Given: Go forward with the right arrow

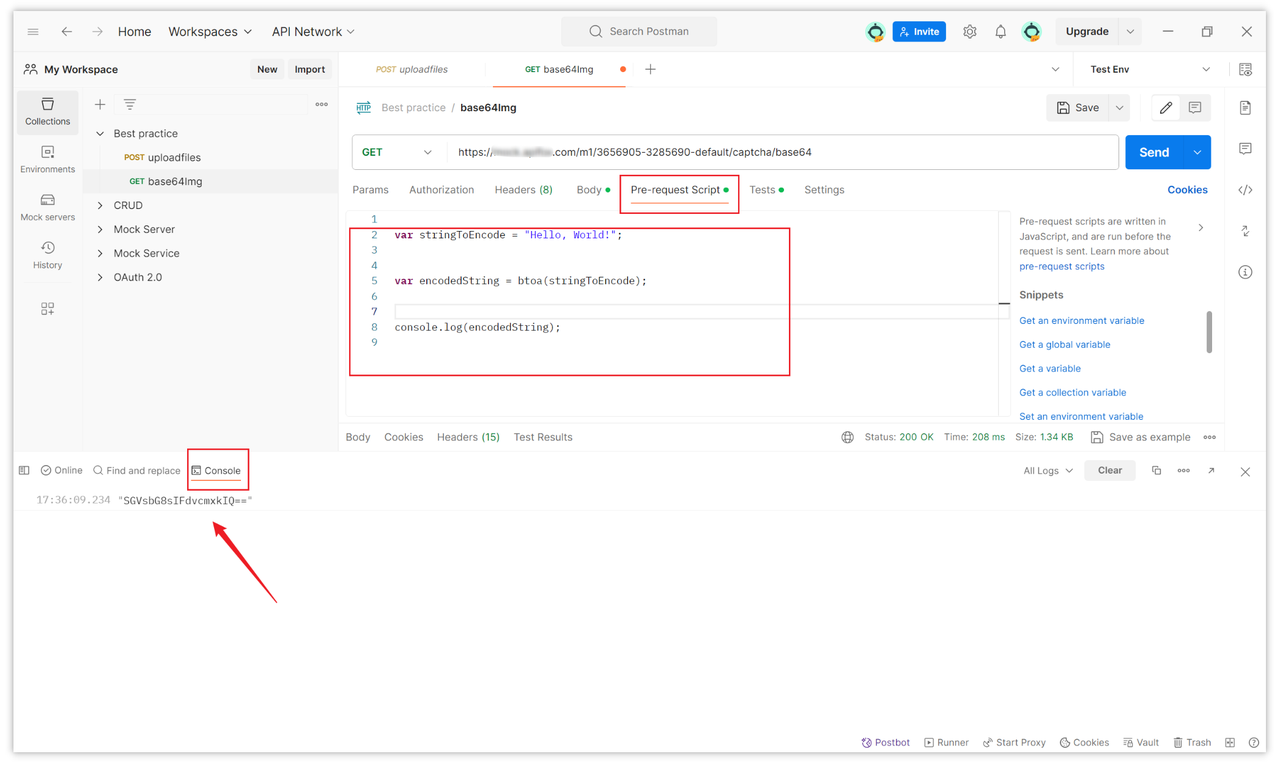Looking at the screenshot, I should point(97,32).
